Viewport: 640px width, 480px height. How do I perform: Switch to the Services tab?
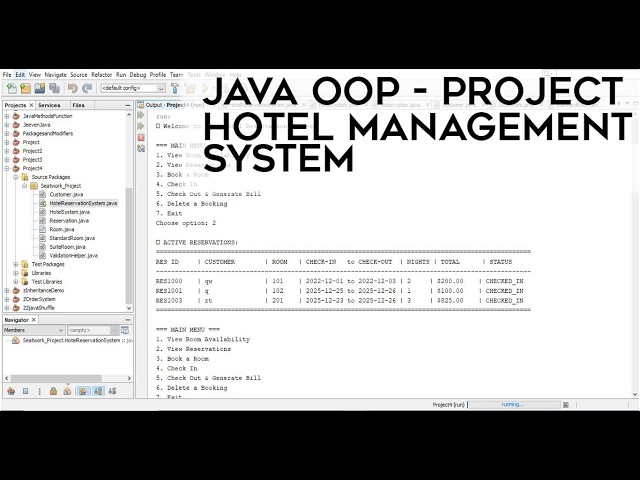click(49, 105)
